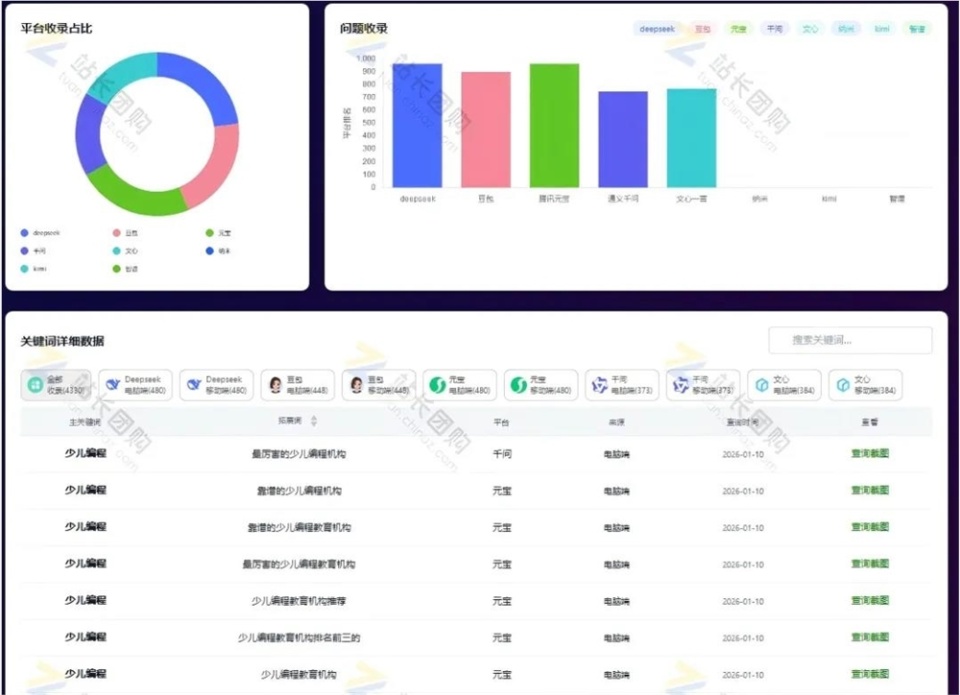Open 查询截图 for 靠谱的少儿编程教育机构 row
The width and height of the screenshot is (960, 695).
tap(869, 527)
